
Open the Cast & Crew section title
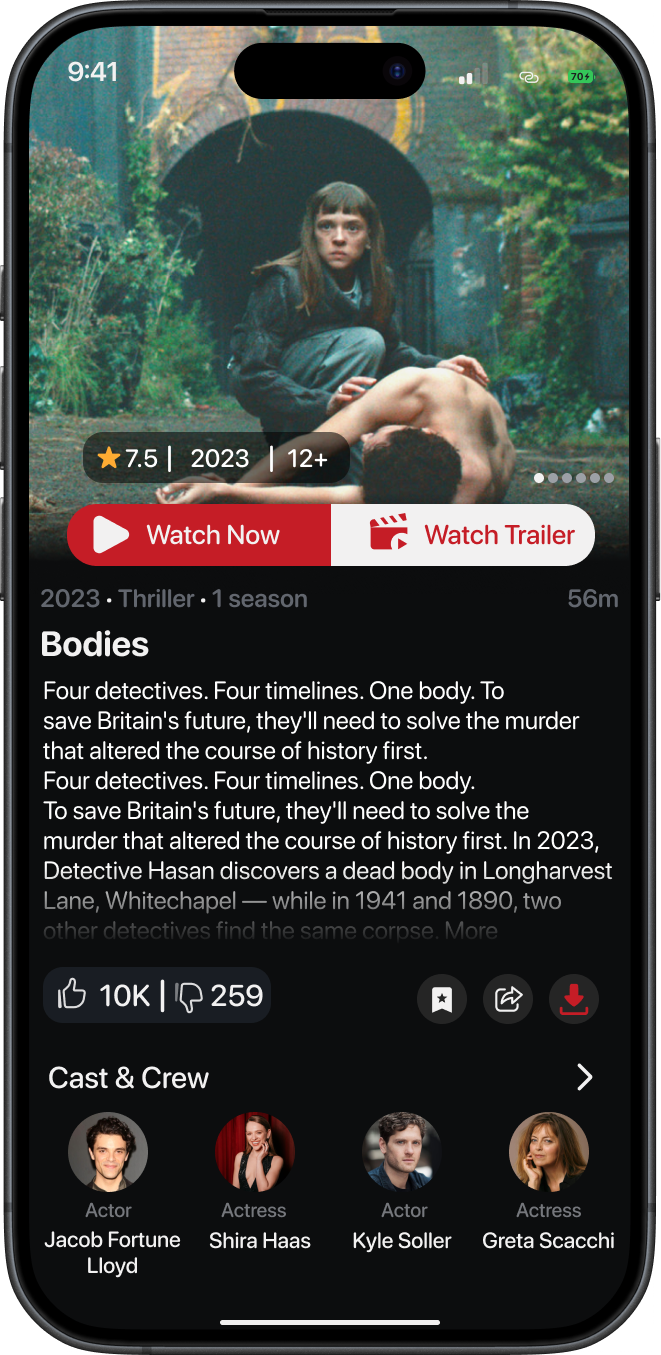[x=129, y=1078]
